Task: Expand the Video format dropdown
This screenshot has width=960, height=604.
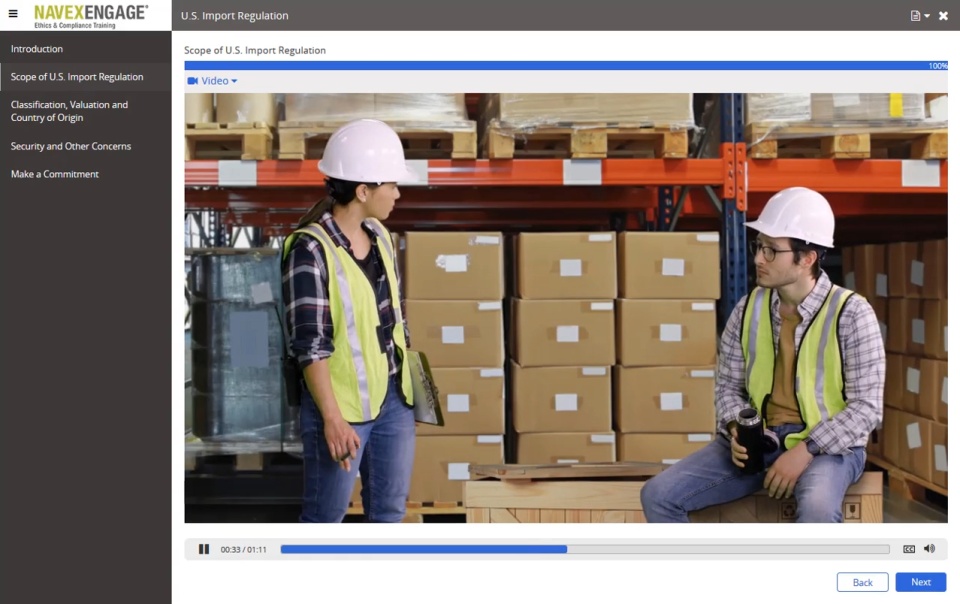Action: tap(212, 81)
